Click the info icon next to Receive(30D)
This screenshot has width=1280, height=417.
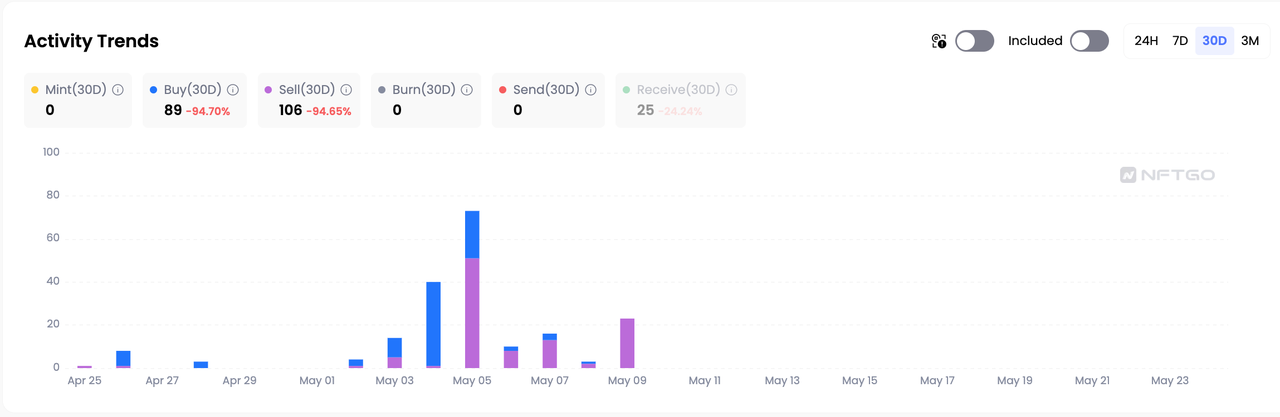pyautogui.click(x=731, y=89)
